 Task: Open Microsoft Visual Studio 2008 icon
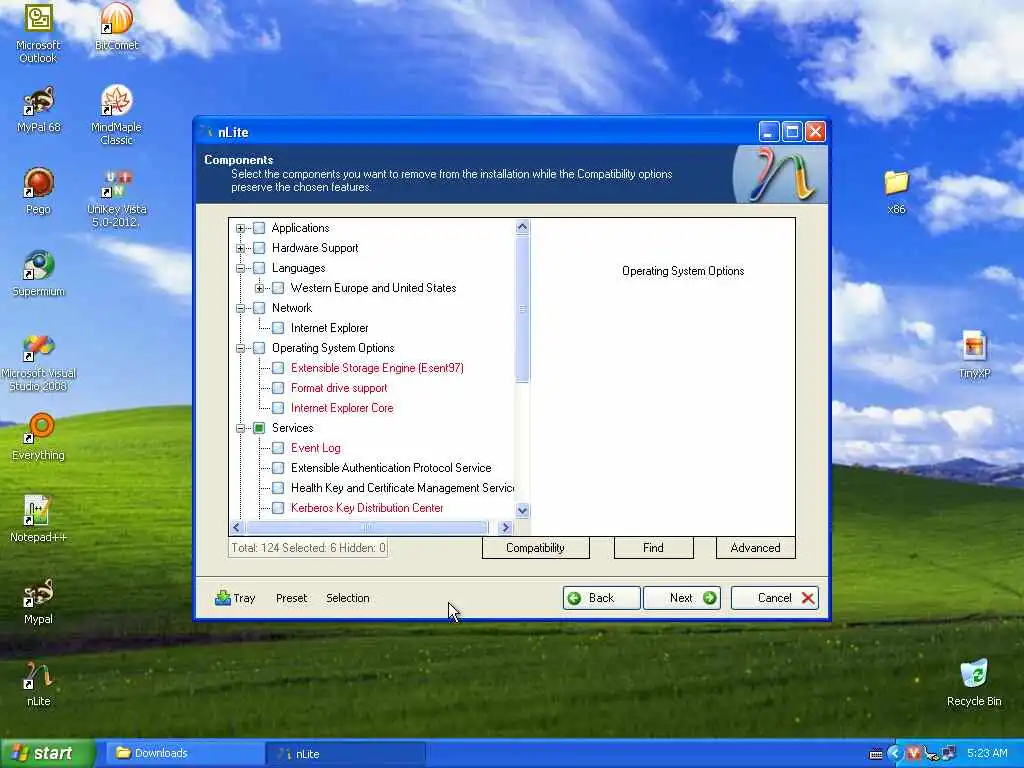pyautogui.click(x=39, y=362)
